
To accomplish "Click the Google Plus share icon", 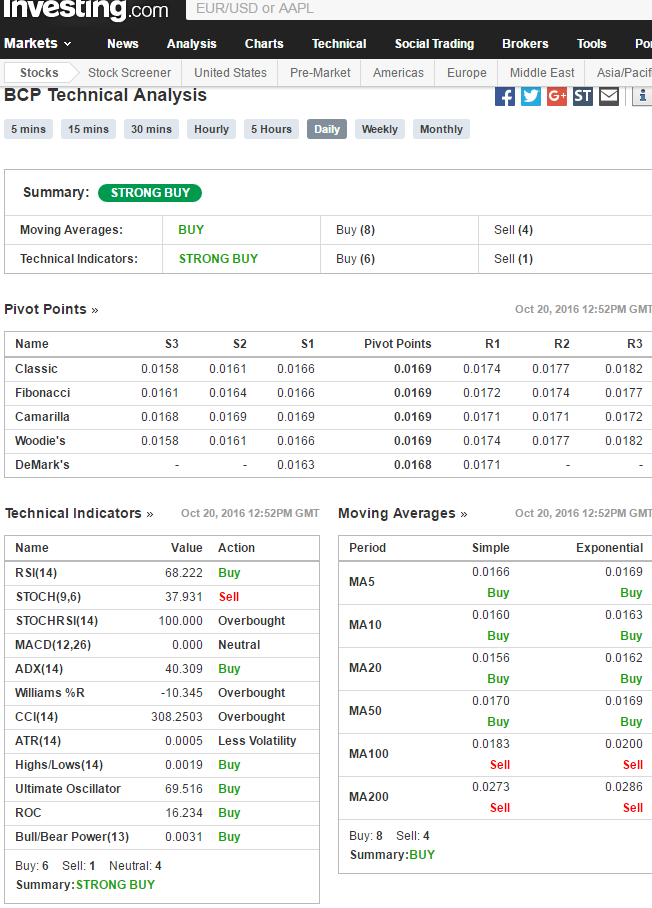I will pyautogui.click(x=557, y=96).
